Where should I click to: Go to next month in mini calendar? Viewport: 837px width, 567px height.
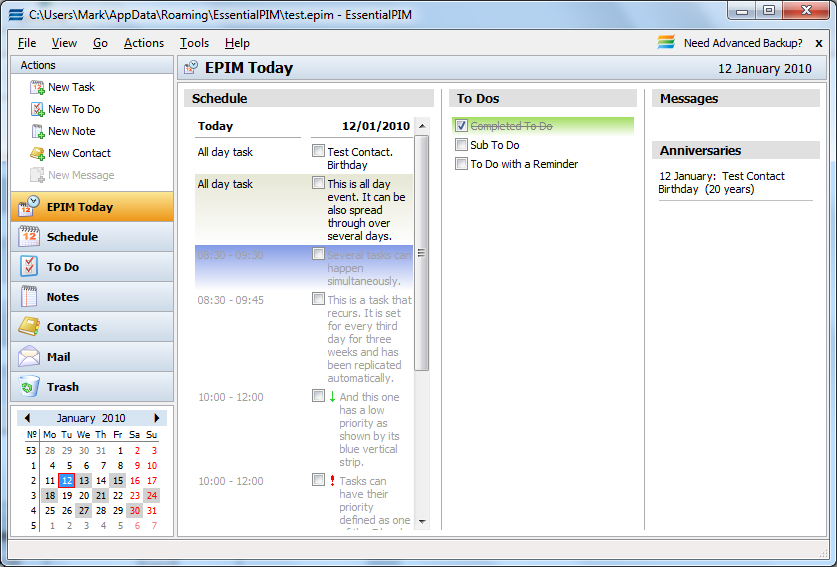156,418
